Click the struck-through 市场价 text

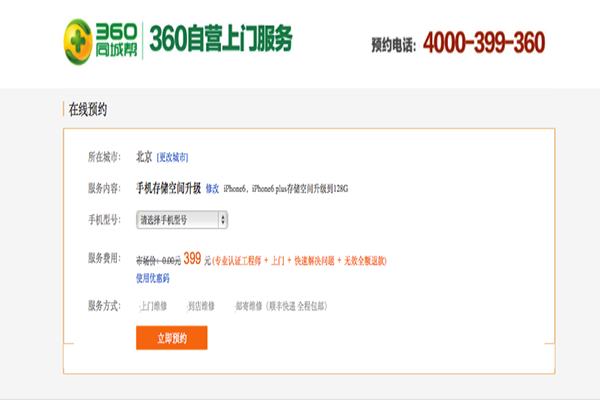pos(158,261)
